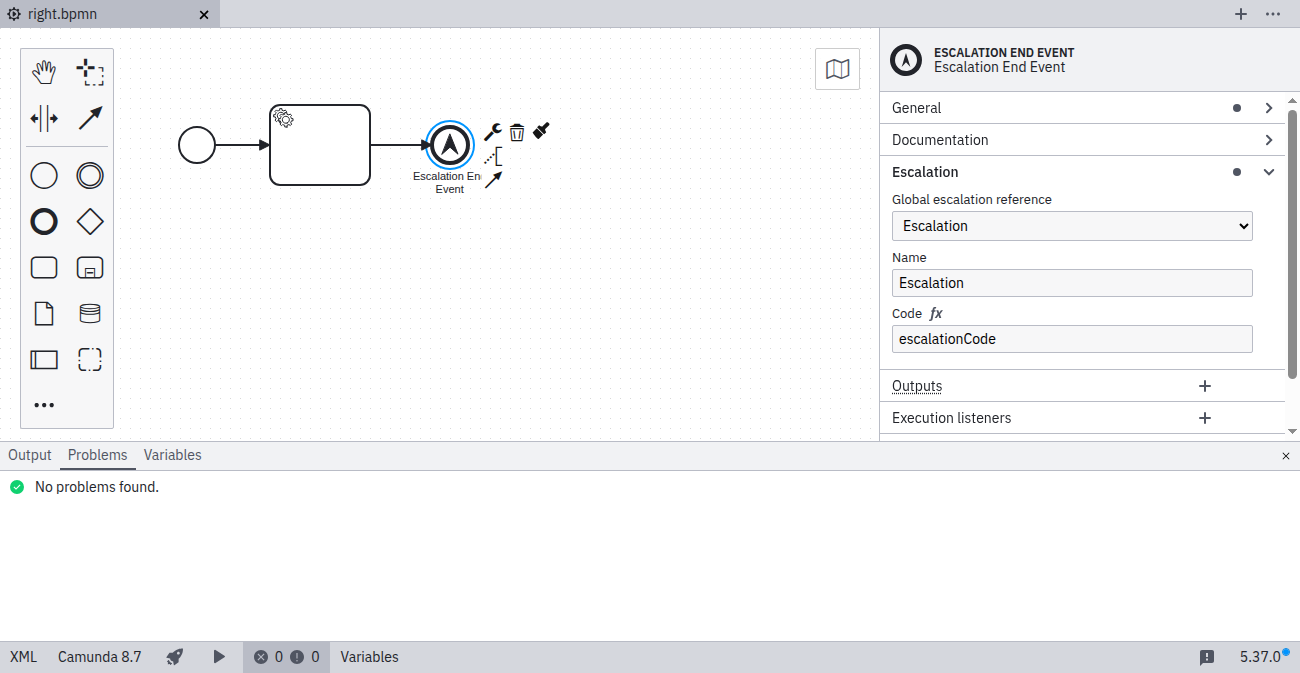1300x673 pixels.
Task: Activate the global connect tool
Action: 90,117
